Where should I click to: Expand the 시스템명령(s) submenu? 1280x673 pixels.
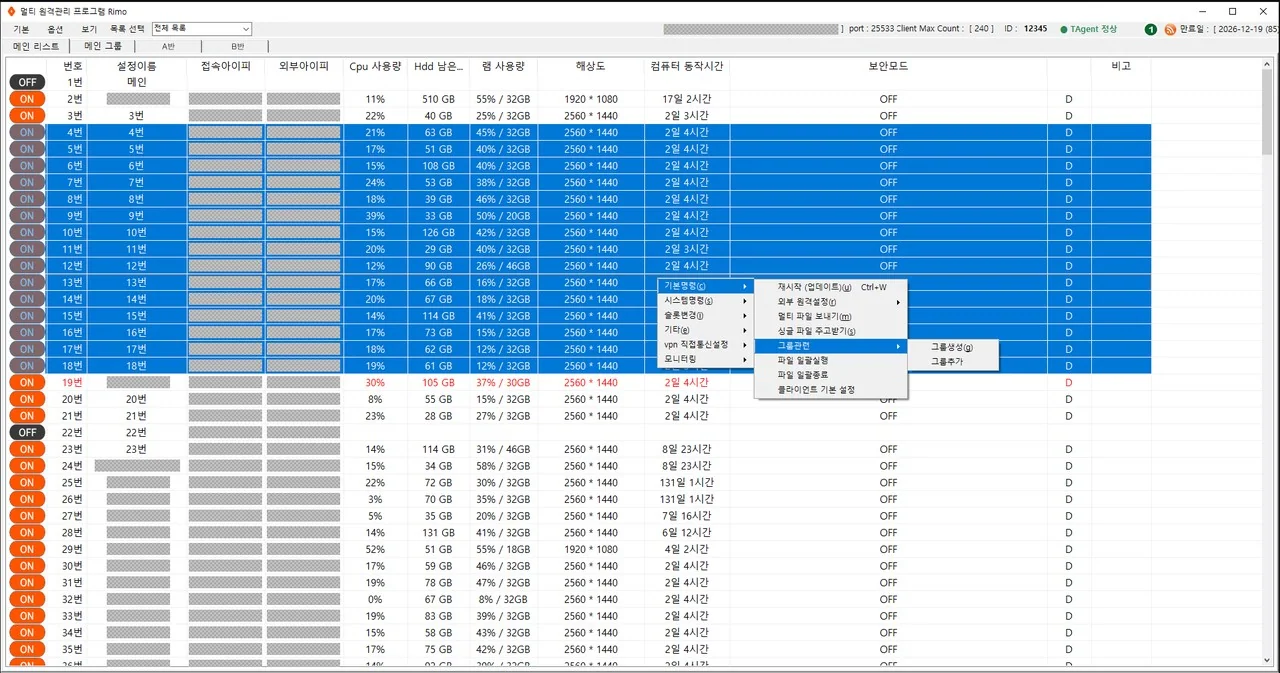(x=707, y=300)
